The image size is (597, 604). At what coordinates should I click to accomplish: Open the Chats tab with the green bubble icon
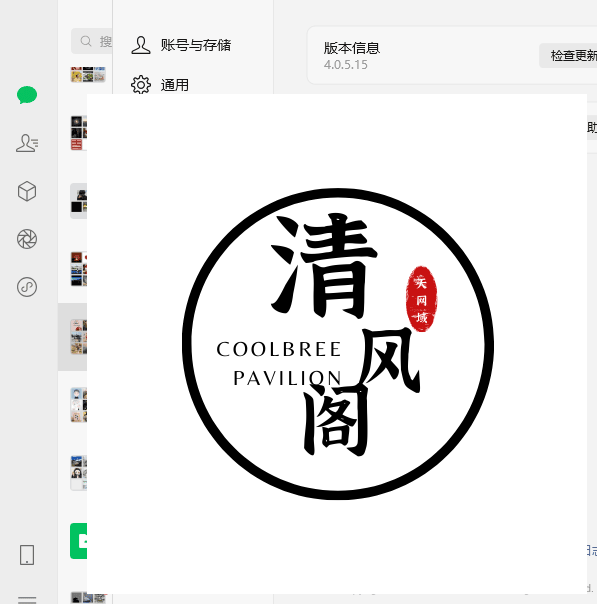click(27, 95)
